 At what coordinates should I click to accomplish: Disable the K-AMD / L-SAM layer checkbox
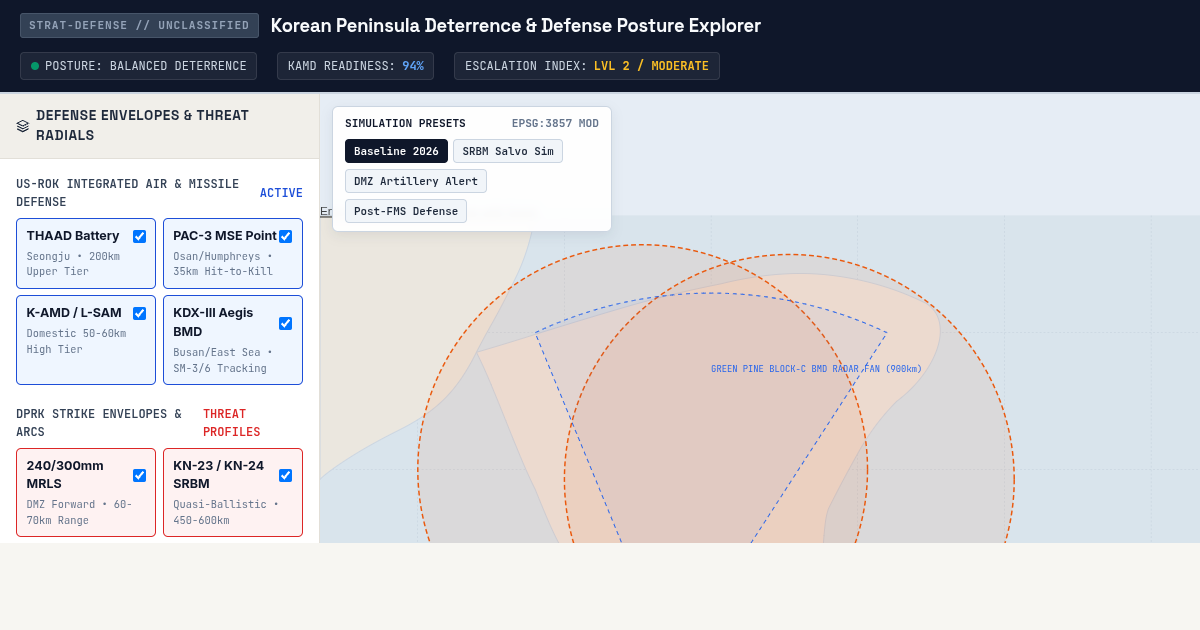pyautogui.click(x=139, y=314)
